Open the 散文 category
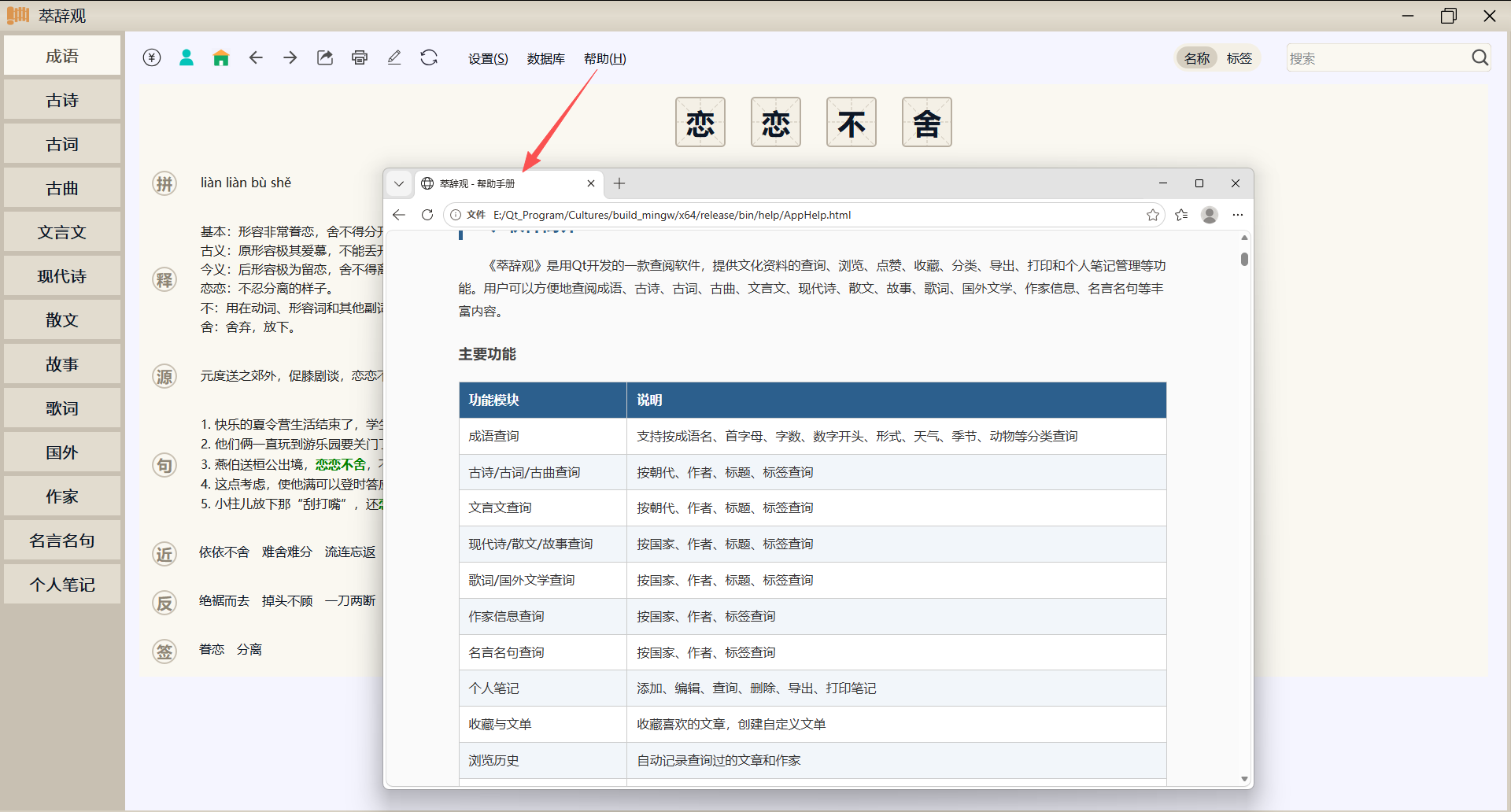 tap(62, 320)
